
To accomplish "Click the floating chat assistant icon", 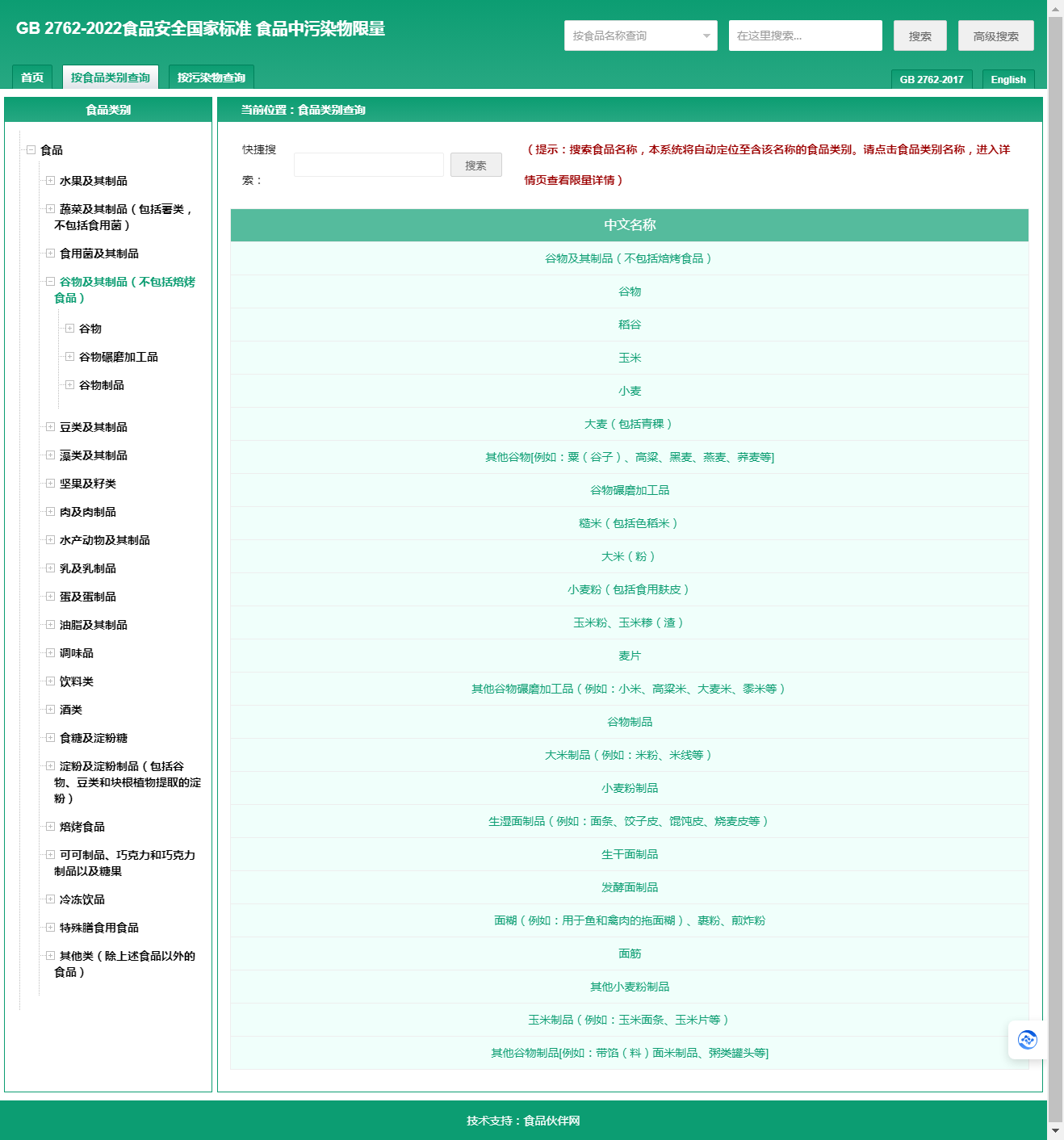I will (x=1027, y=1040).
